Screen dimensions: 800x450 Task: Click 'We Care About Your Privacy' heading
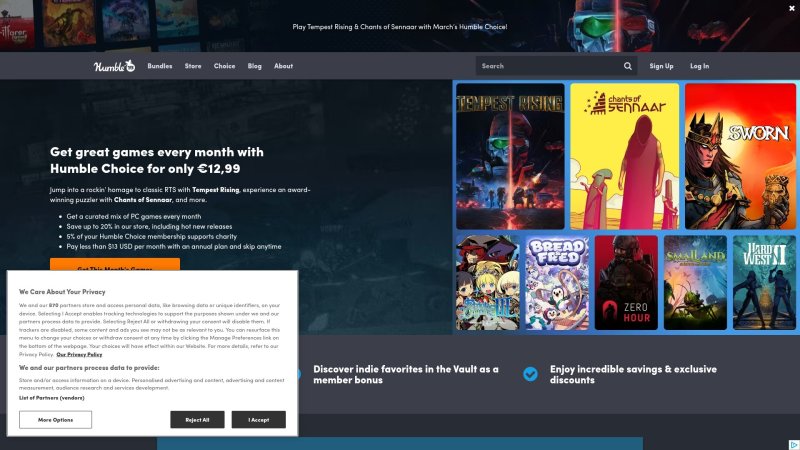tap(62, 292)
